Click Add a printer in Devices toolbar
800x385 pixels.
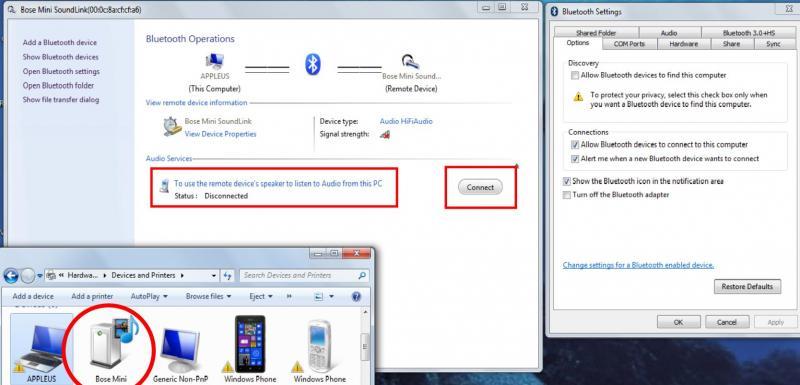[x=92, y=296]
